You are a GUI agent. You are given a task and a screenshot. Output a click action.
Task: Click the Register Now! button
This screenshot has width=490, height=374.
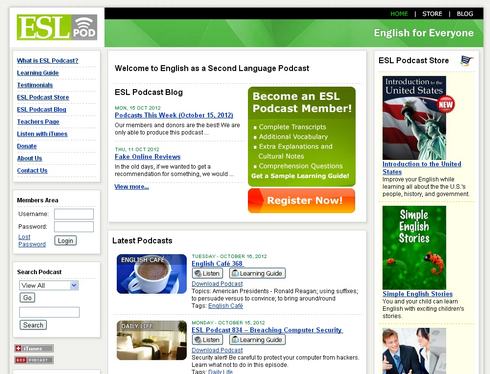click(301, 200)
